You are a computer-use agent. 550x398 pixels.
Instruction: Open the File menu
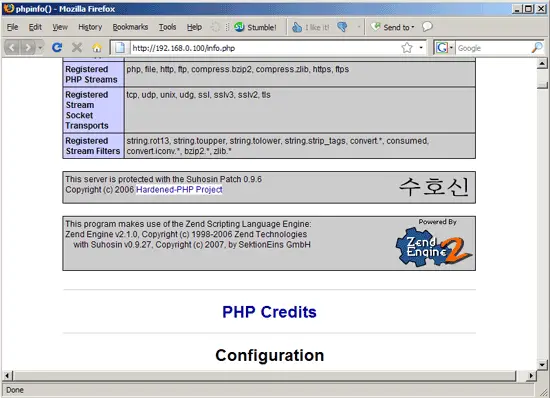(x=12, y=27)
